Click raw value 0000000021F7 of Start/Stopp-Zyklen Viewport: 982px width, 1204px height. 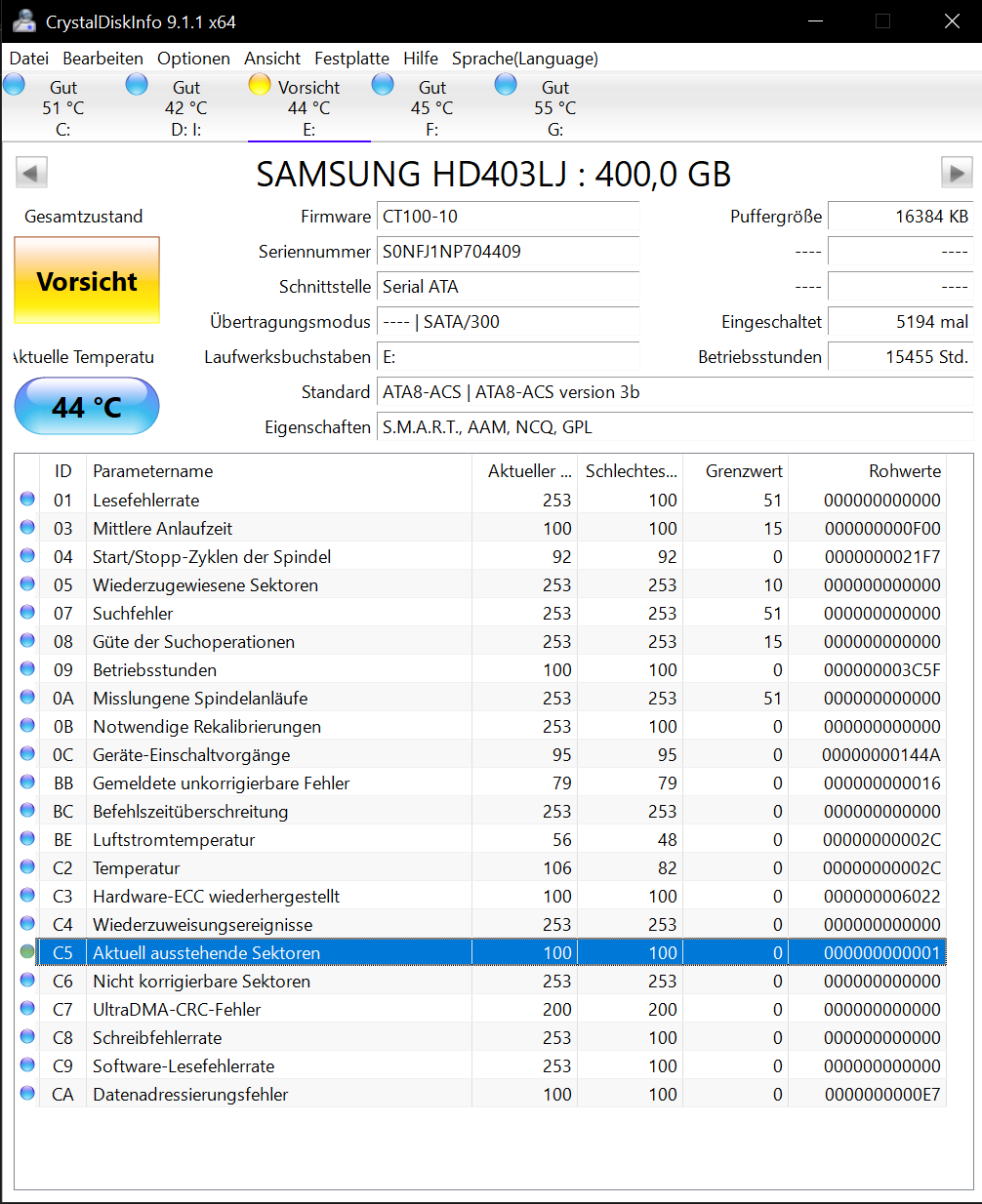tap(882, 557)
